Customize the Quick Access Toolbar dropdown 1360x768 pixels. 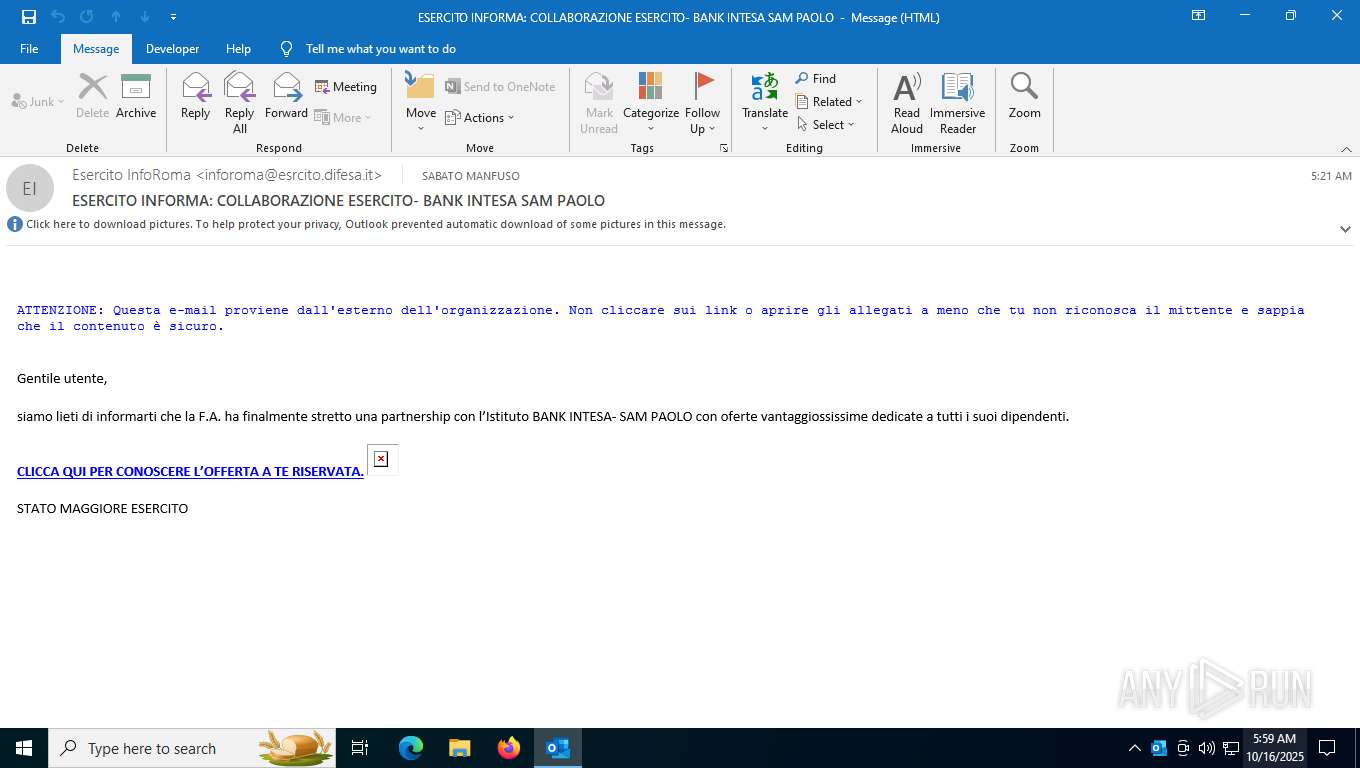tap(173, 17)
